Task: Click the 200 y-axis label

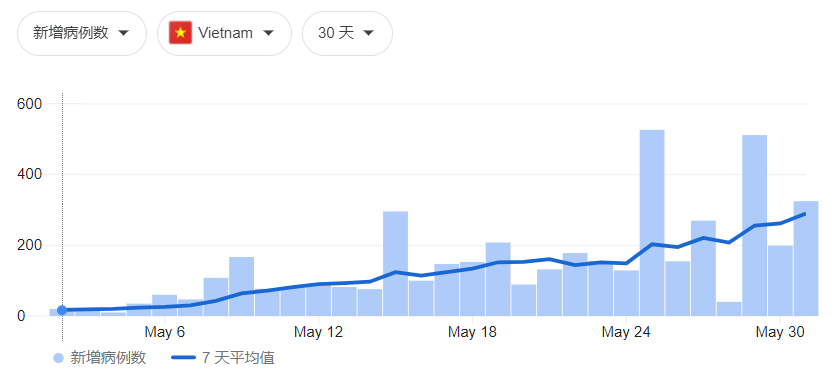Action: pyautogui.click(x=28, y=245)
